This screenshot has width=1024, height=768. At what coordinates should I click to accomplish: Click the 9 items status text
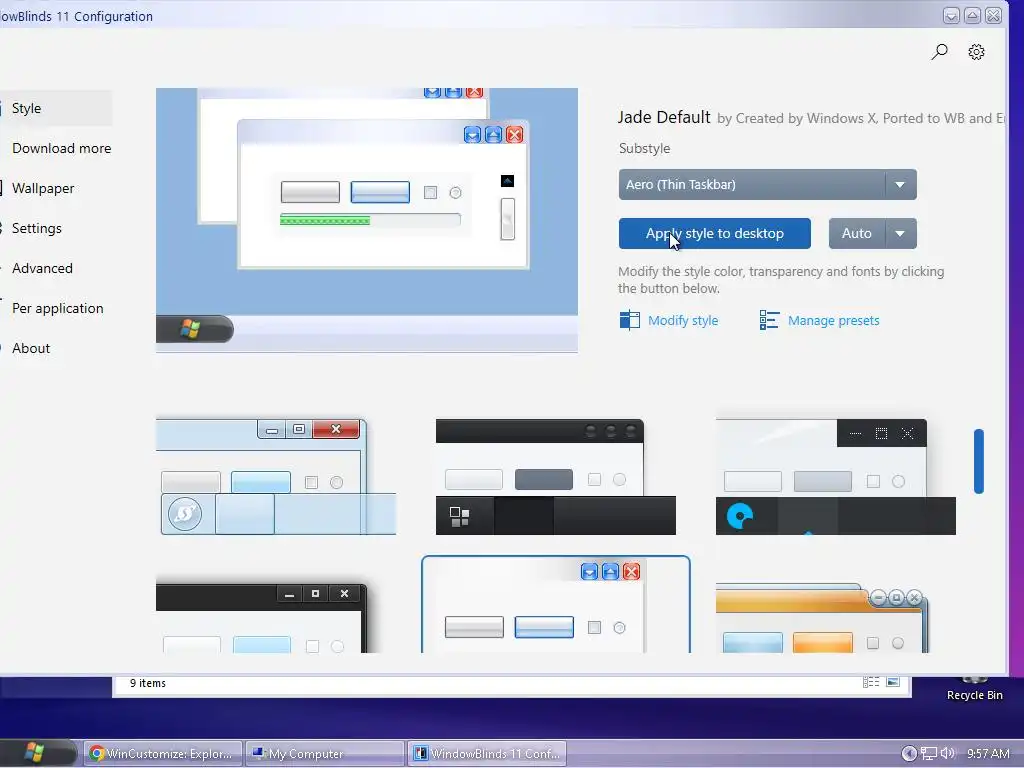[148, 683]
